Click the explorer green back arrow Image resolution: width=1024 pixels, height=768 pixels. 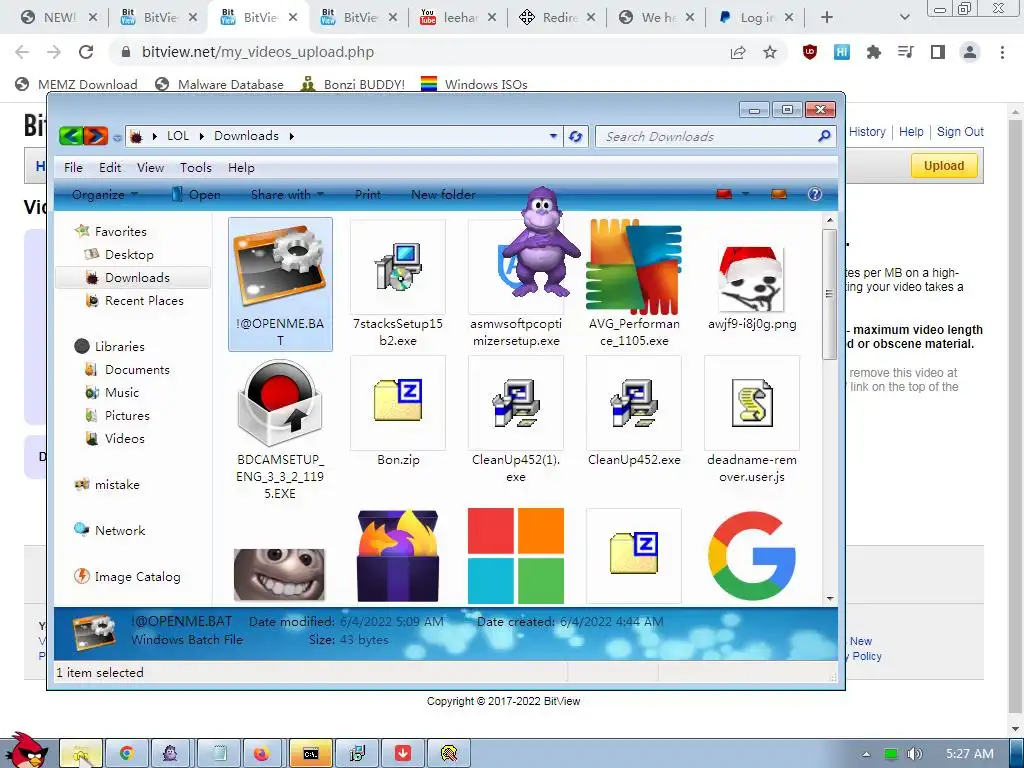coord(71,136)
